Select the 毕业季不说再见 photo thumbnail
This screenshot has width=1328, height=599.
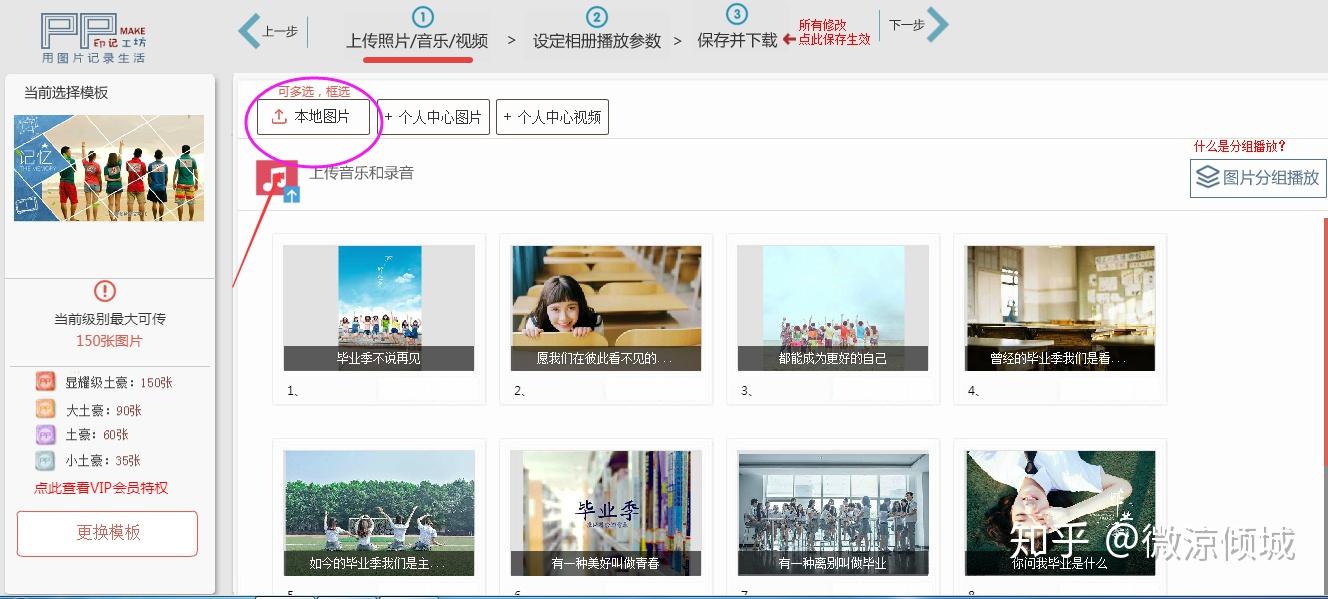pyautogui.click(x=379, y=308)
